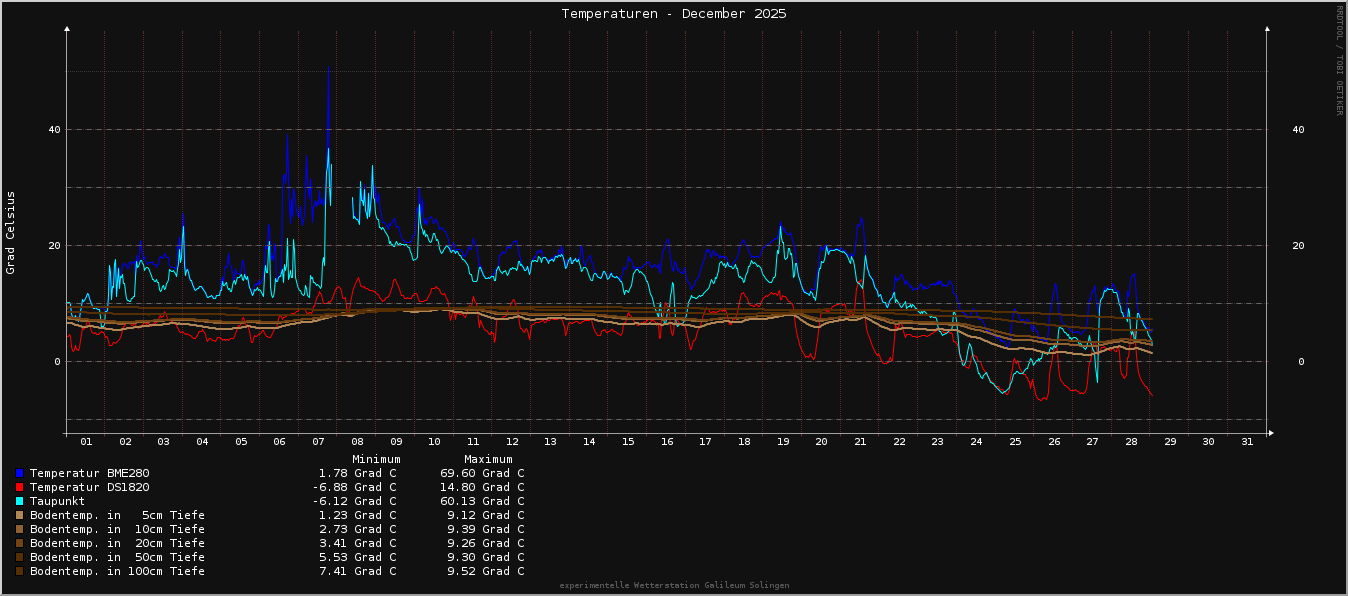Click the 69.60 Grad C maximum value
1348x596 pixels.
(x=481, y=473)
